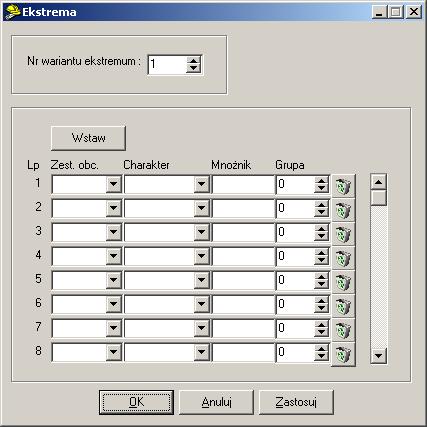The image size is (427, 427).
Task: Click the trash bin icon in row 7
Action: 343,330
